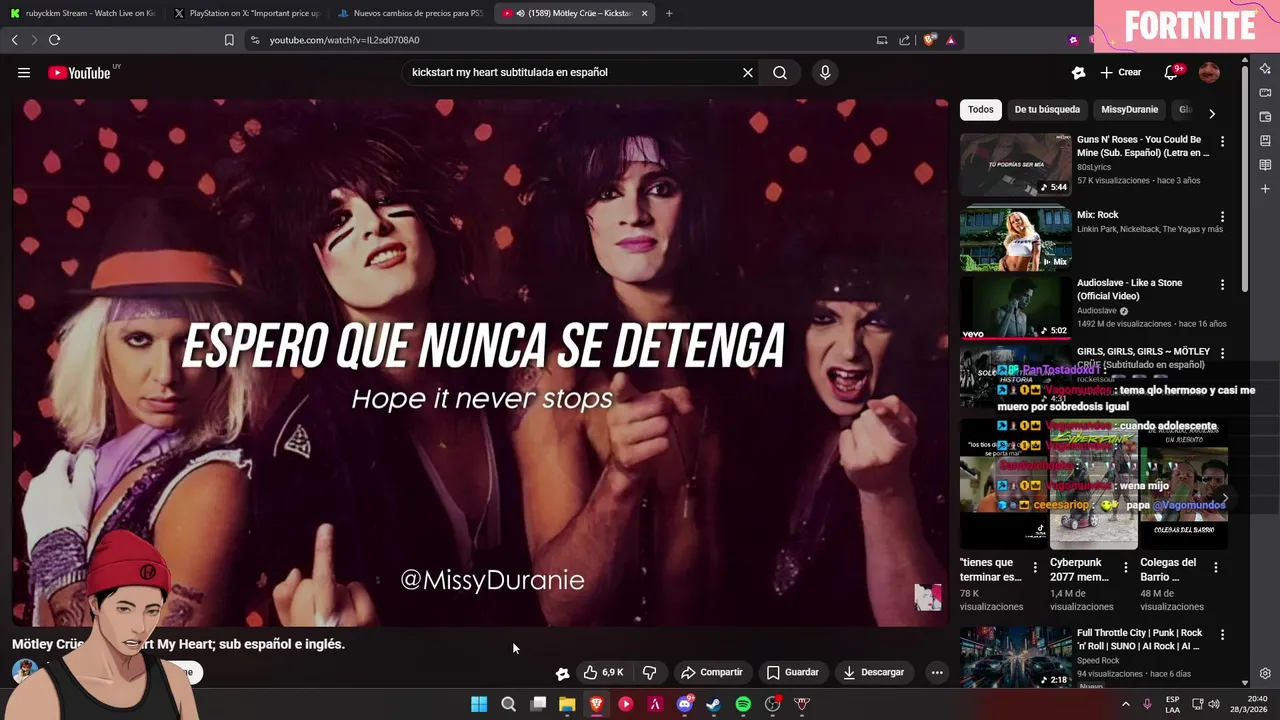This screenshot has width=1280, height=720.
Task: Open Audioslave - Like a Stone title link
Action: [1130, 289]
